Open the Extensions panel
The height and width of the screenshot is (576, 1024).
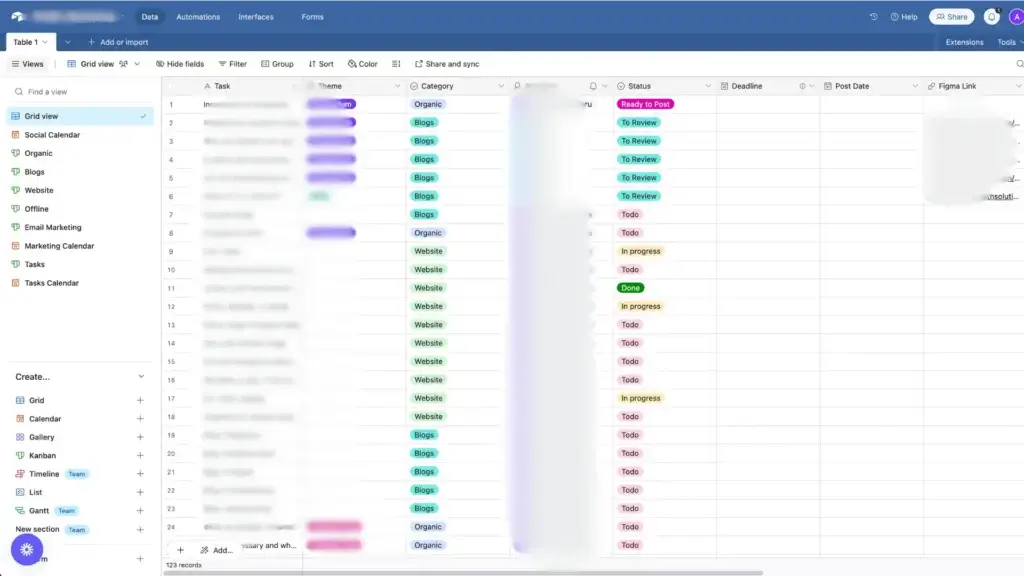(x=964, y=42)
